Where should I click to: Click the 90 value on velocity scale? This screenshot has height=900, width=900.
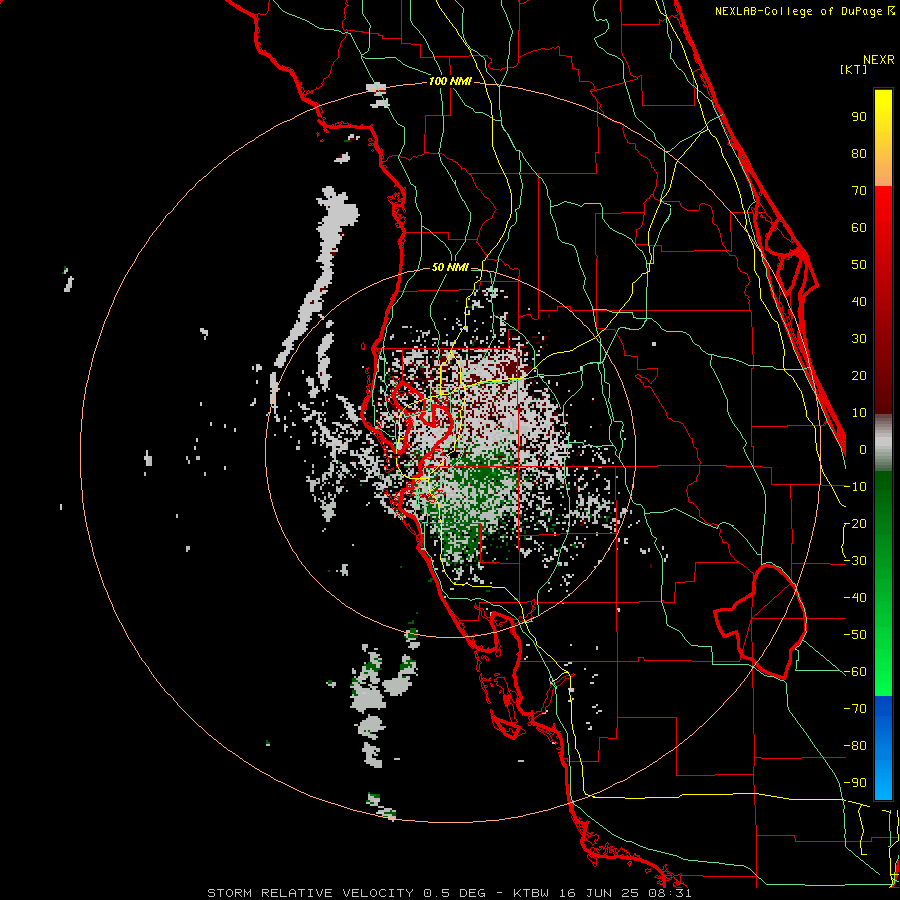click(859, 117)
